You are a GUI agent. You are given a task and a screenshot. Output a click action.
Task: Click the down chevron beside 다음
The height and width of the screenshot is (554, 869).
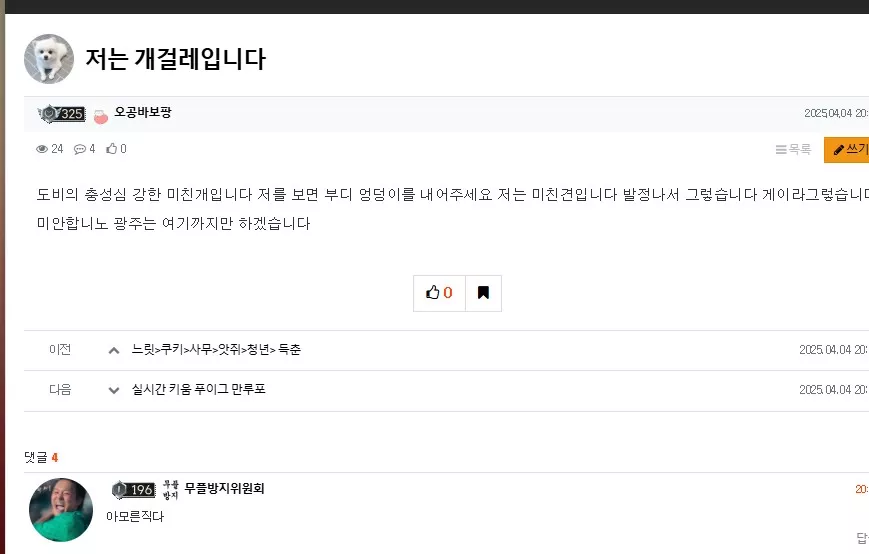click(x=114, y=390)
